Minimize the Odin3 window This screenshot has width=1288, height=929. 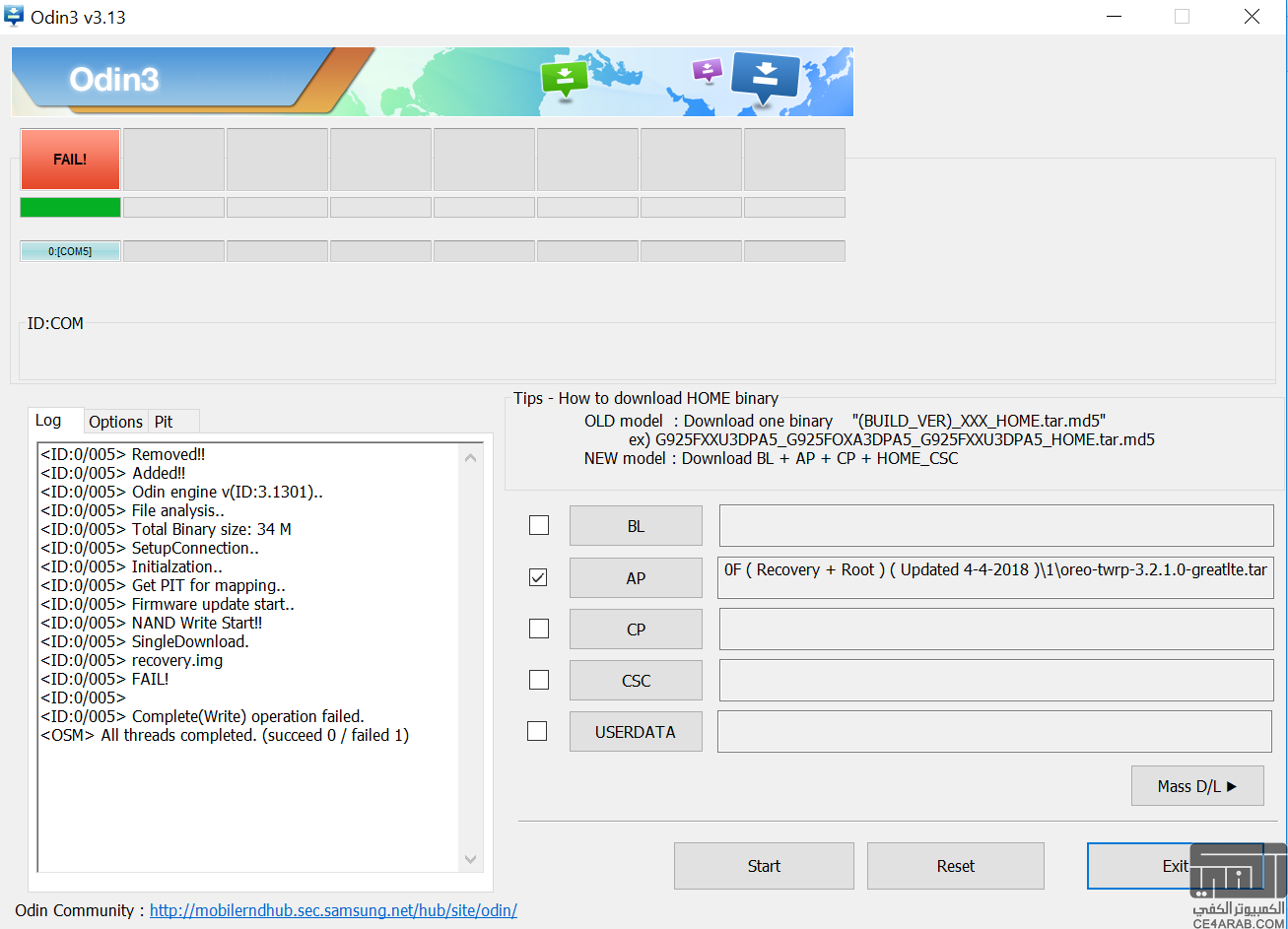click(1113, 17)
